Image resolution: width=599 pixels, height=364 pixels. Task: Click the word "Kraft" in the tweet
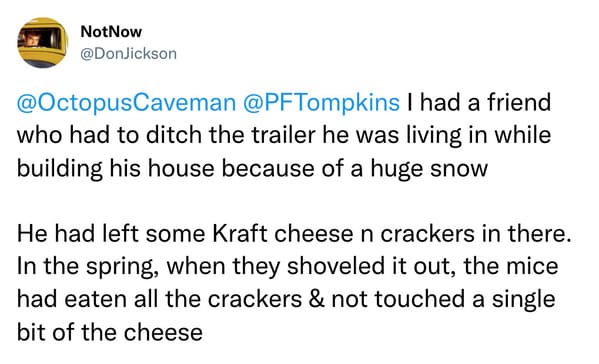(240, 233)
